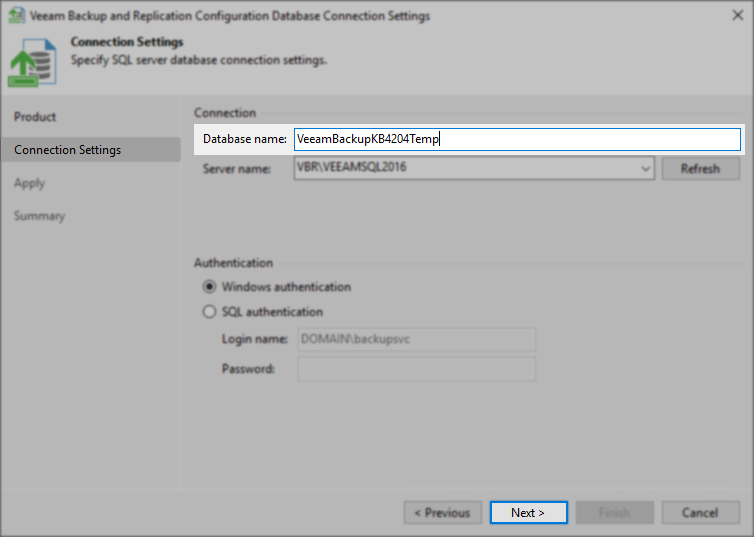The image size is (754, 537).
Task: Click the bold Connection Settings header title
Action: point(127,42)
